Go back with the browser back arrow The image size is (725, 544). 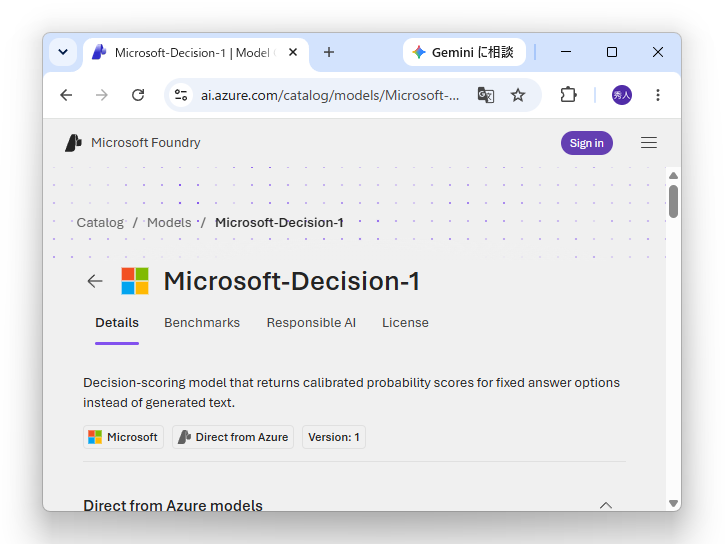point(67,95)
